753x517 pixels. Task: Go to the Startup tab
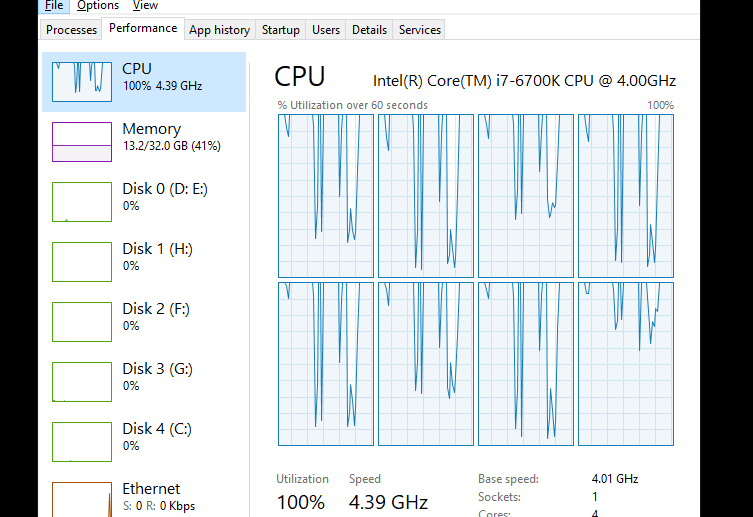click(x=280, y=30)
